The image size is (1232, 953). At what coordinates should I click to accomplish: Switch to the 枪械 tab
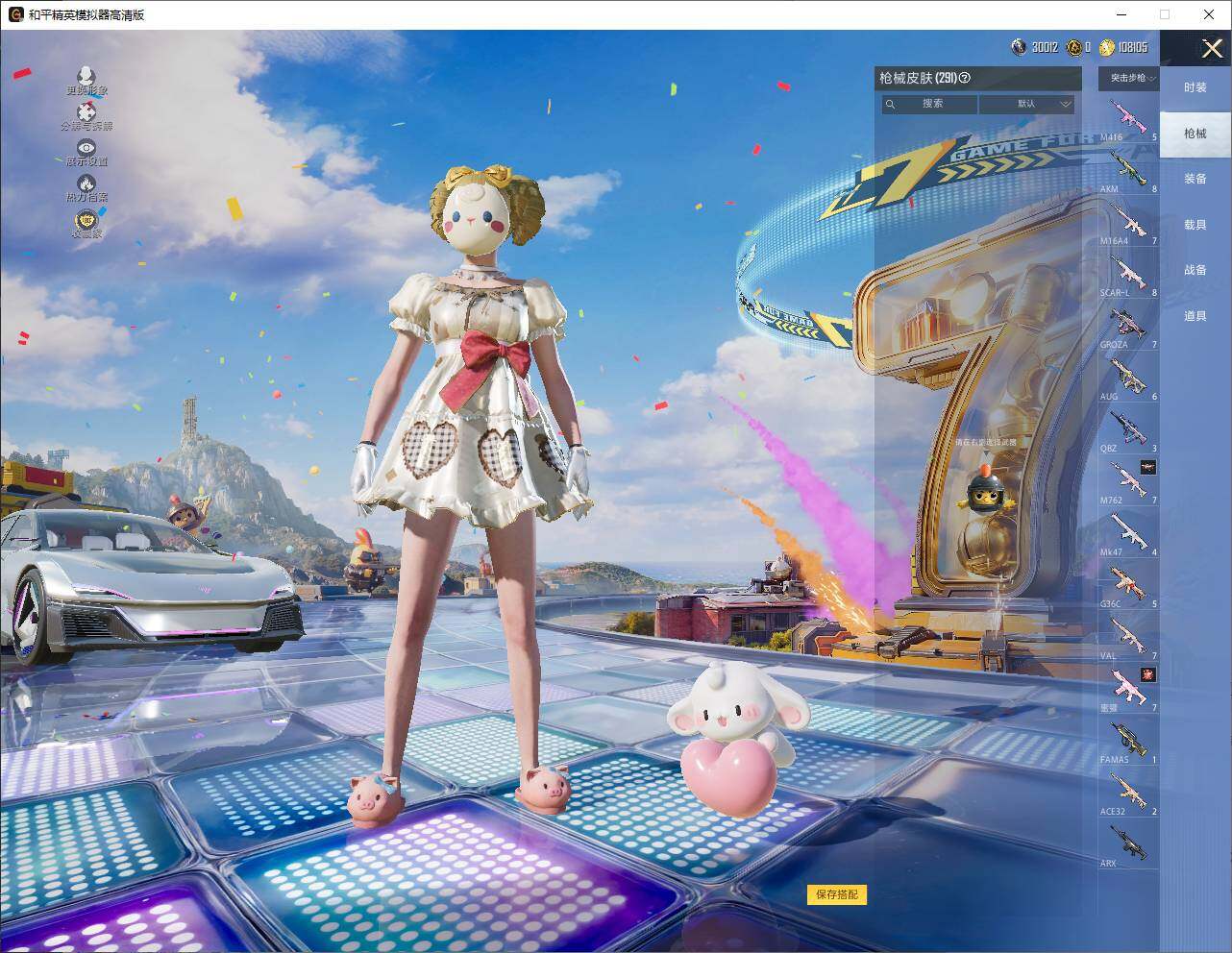[x=1195, y=134]
